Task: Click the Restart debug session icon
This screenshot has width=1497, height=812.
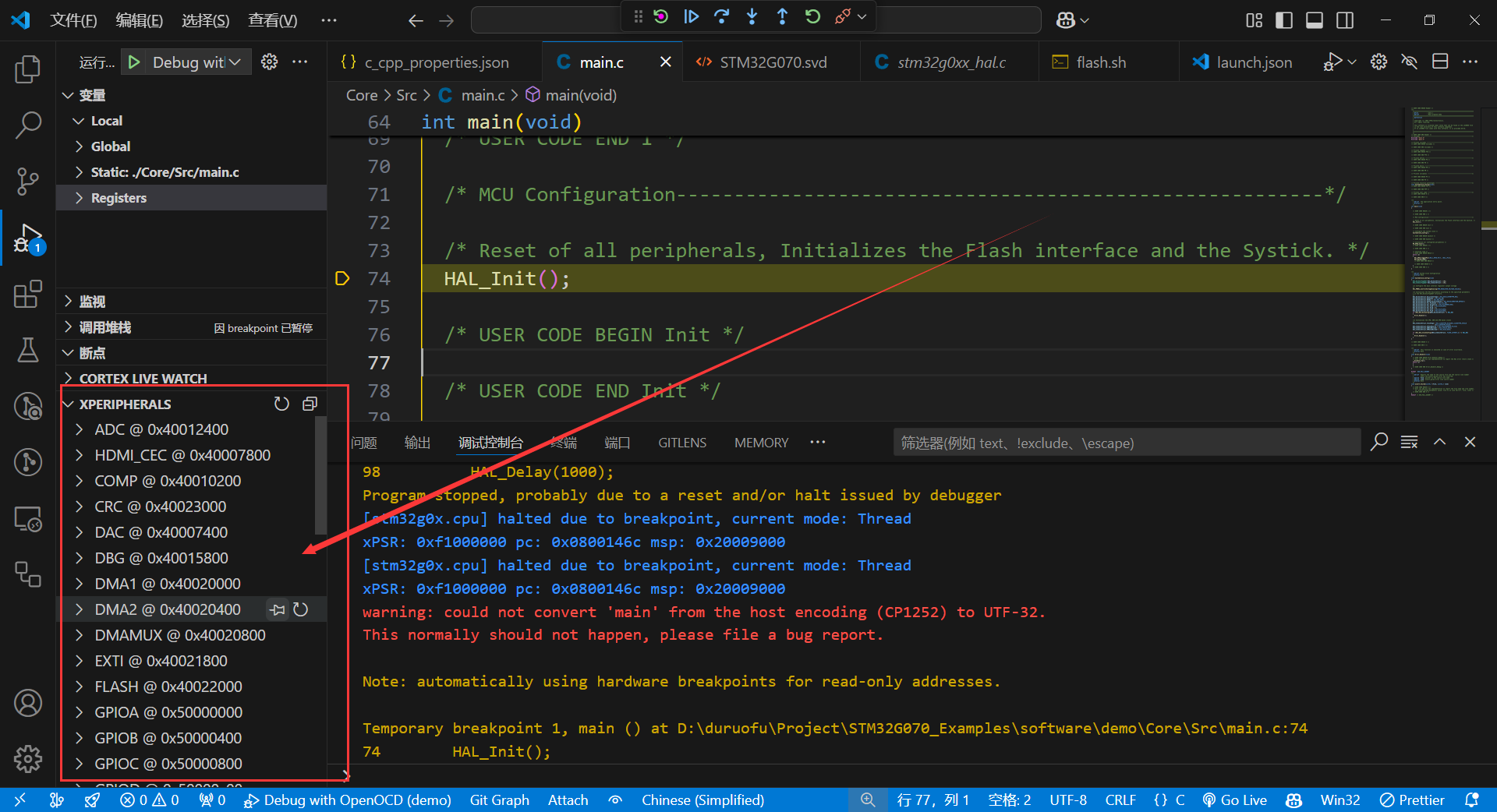Action: click(x=812, y=16)
